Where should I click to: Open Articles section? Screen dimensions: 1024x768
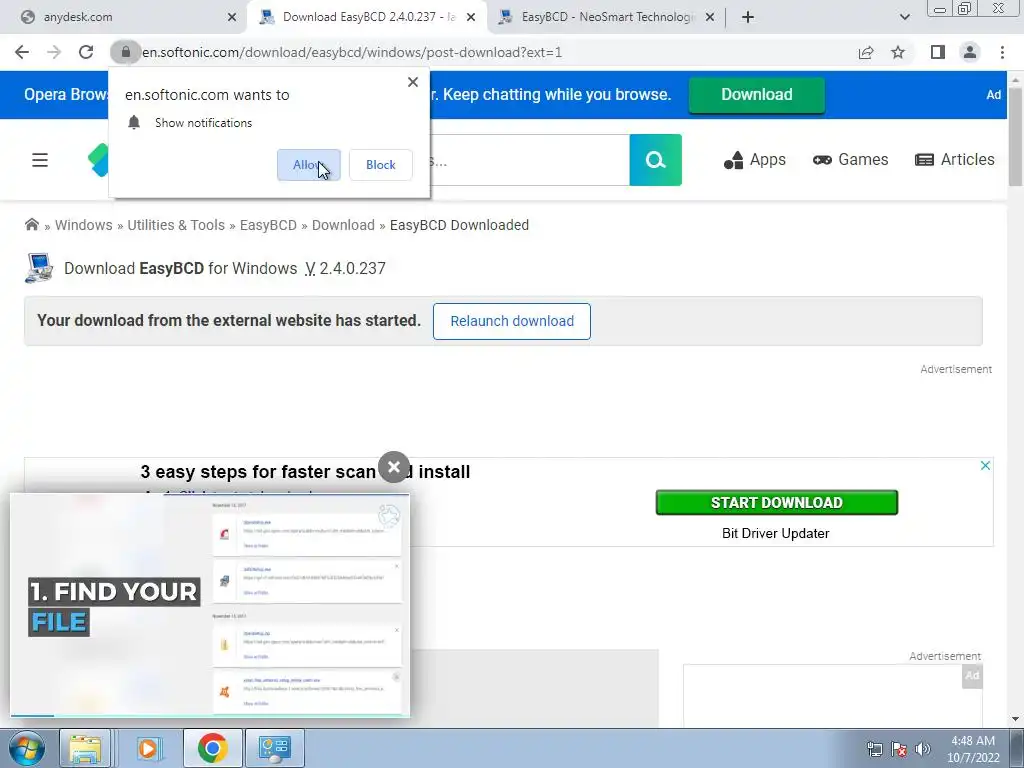pos(955,160)
